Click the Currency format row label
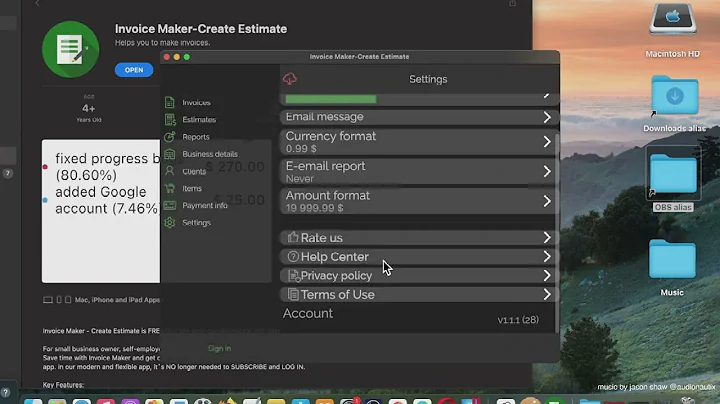Image resolution: width=720 pixels, height=404 pixels. tap(331, 136)
